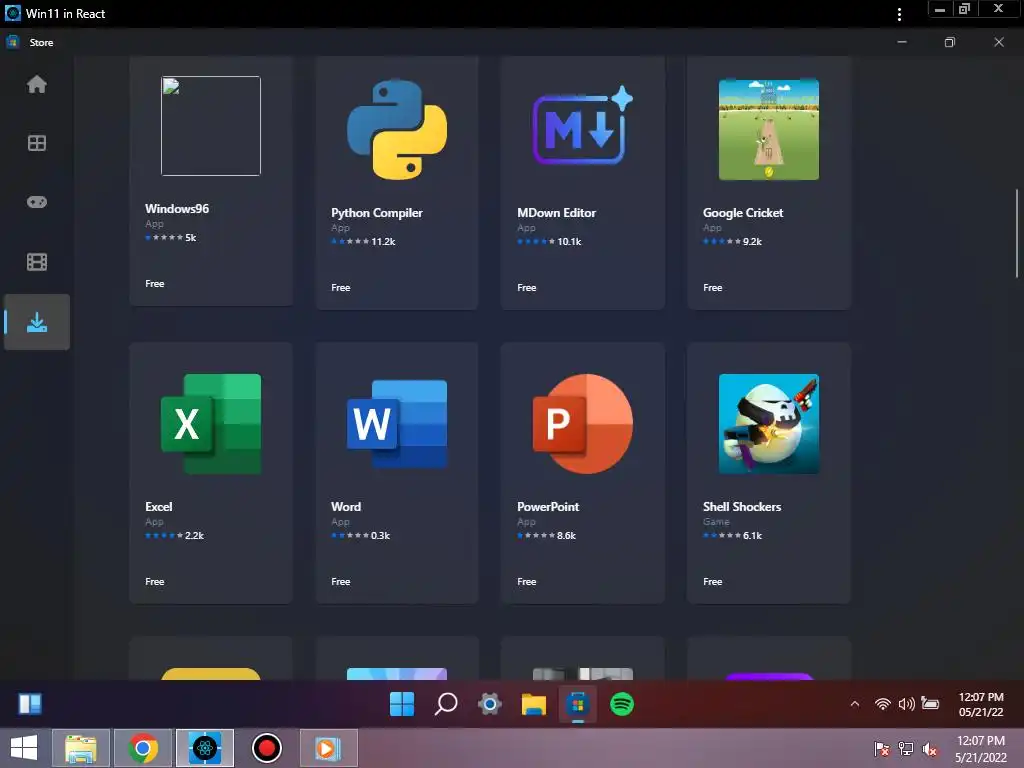
Task: Open the Store Home sidebar icon
Action: pyautogui.click(x=37, y=84)
